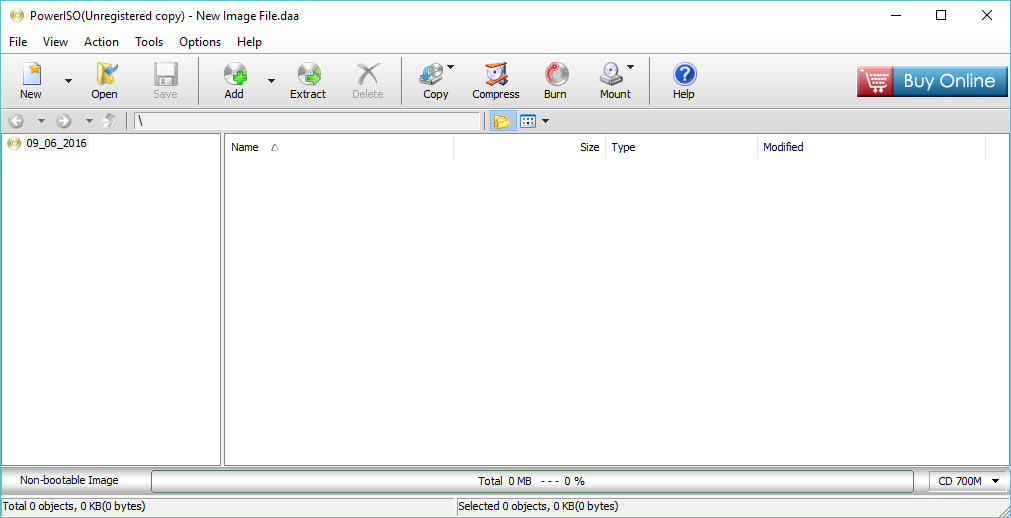Expand the Add button dropdown arrow
1011x518 pixels.
tap(271, 81)
